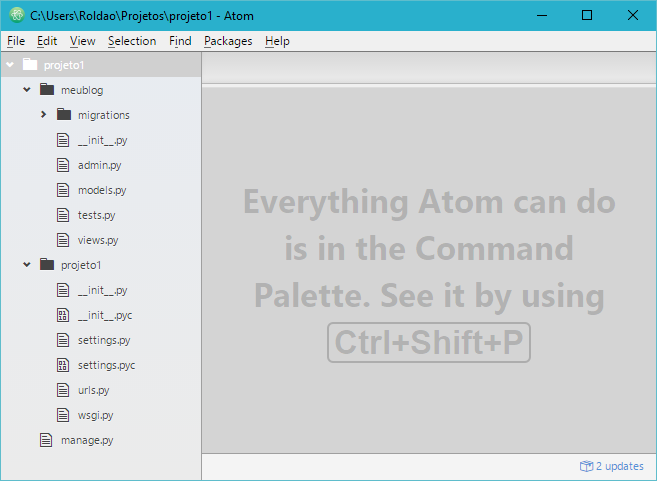Open settings.pyc in the tree view

[106, 365]
